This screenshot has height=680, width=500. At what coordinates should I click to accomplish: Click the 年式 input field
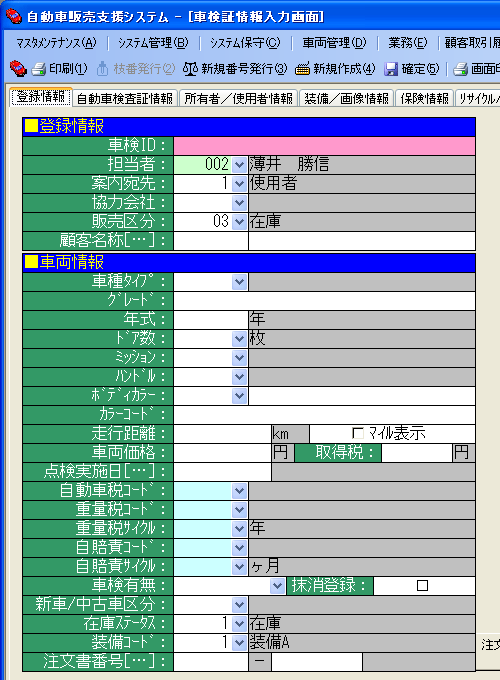click(x=211, y=320)
